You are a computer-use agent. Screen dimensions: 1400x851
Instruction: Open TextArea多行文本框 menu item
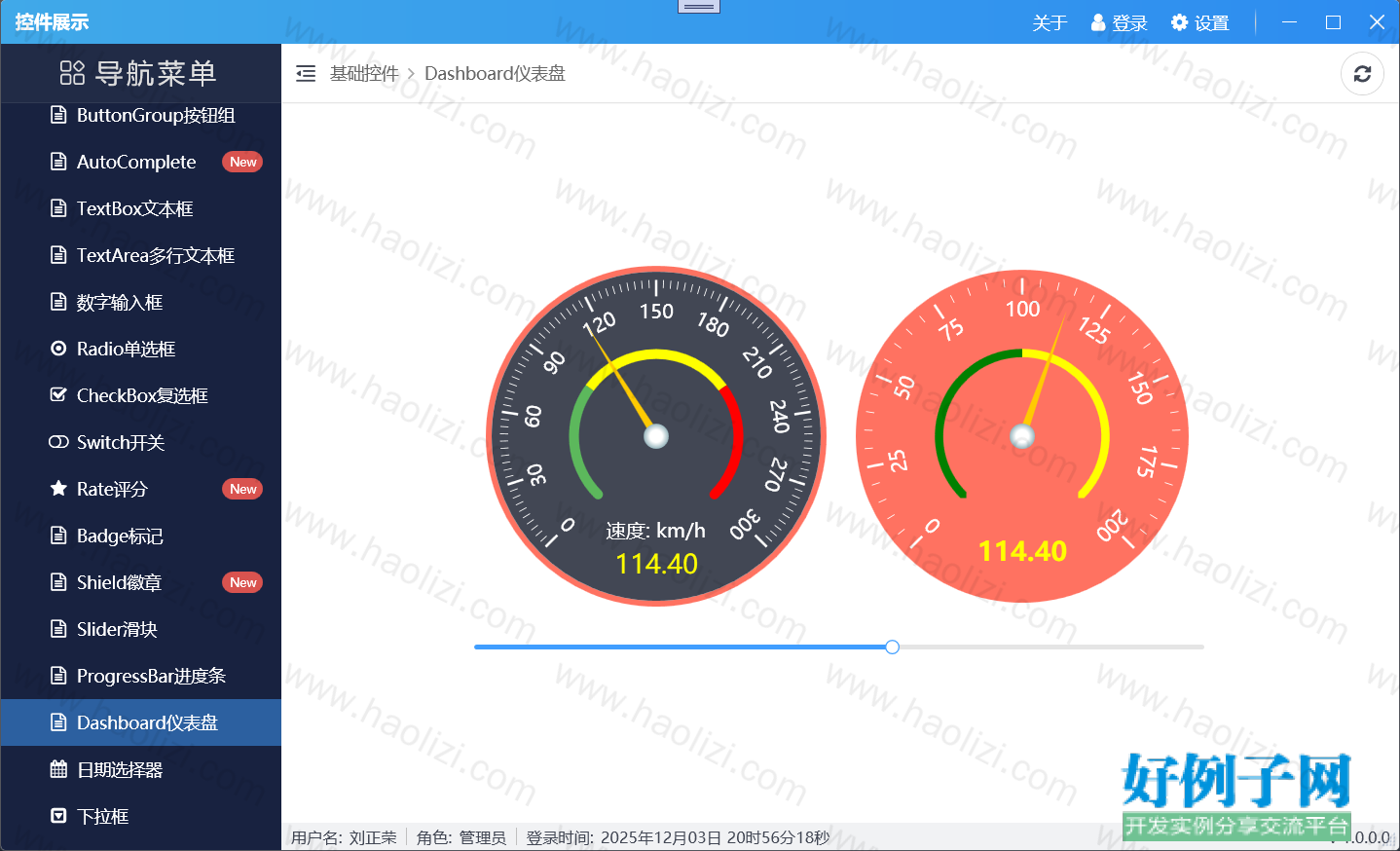[x=141, y=255]
